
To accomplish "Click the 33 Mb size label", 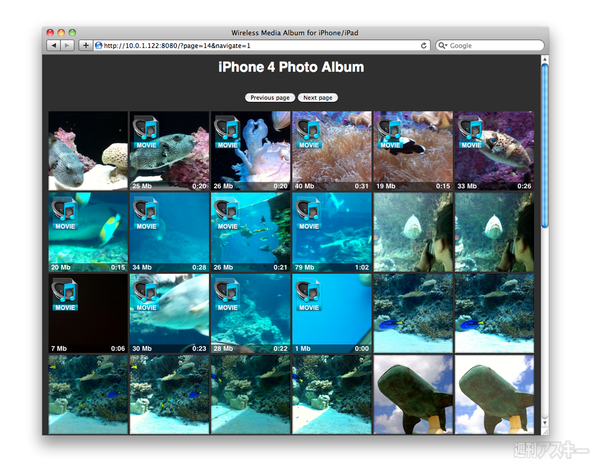I will coord(467,186).
